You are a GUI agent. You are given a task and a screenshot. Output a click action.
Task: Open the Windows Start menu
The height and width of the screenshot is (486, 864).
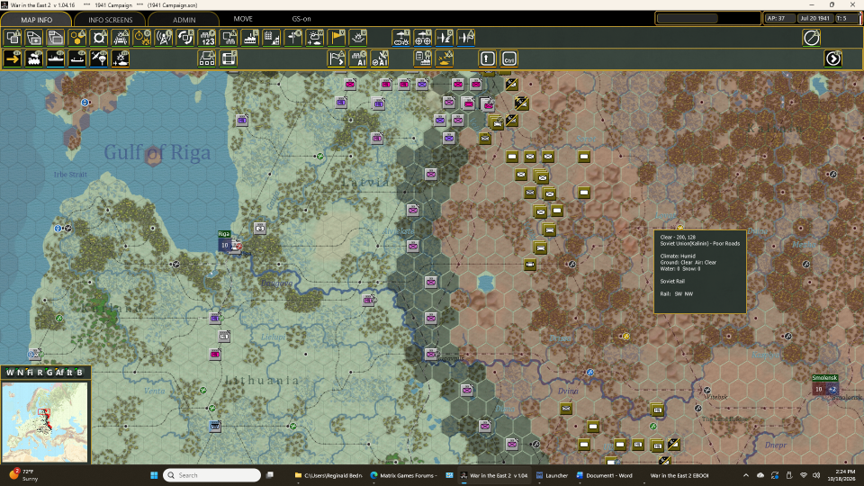(154, 475)
